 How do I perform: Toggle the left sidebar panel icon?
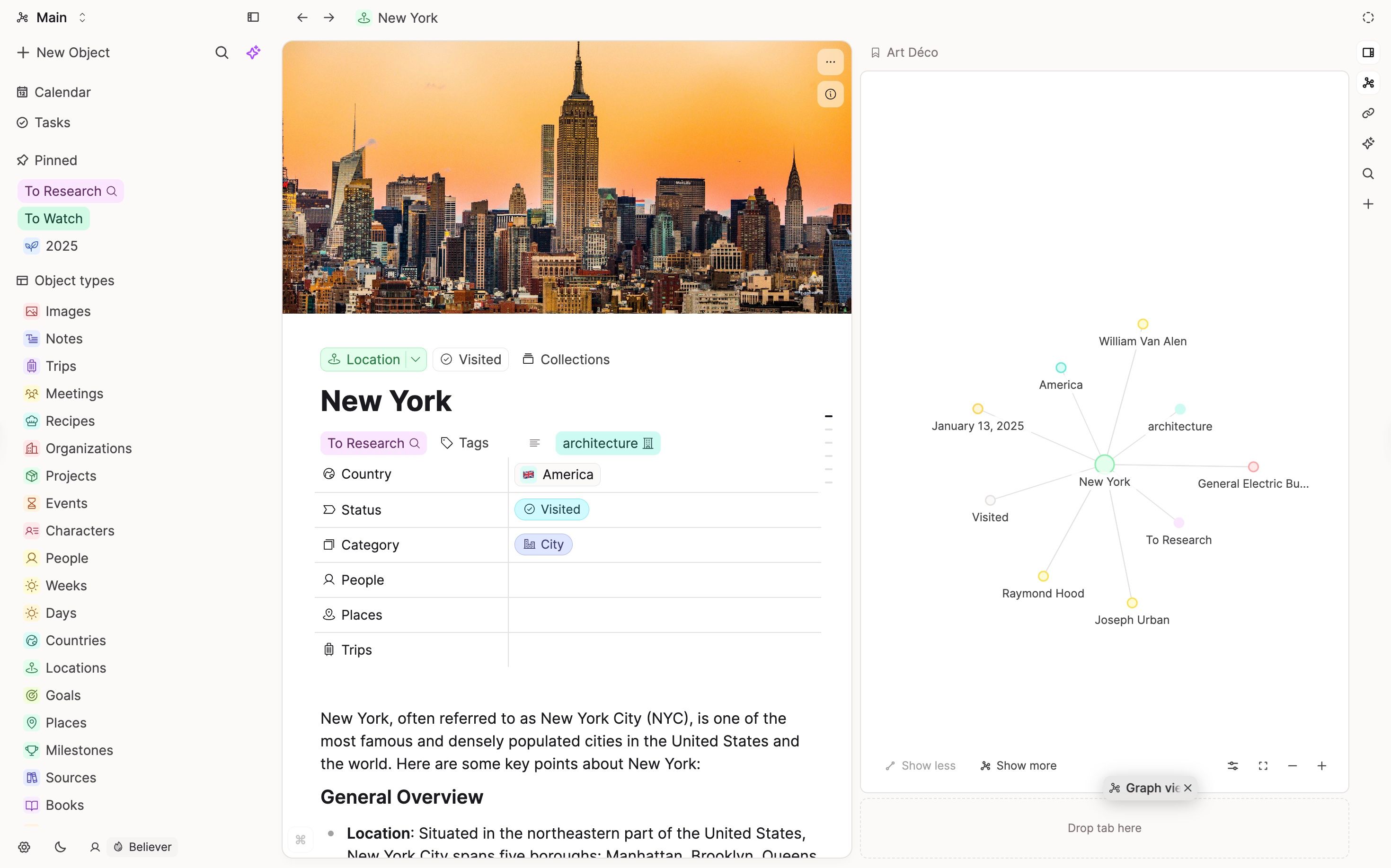pos(253,17)
